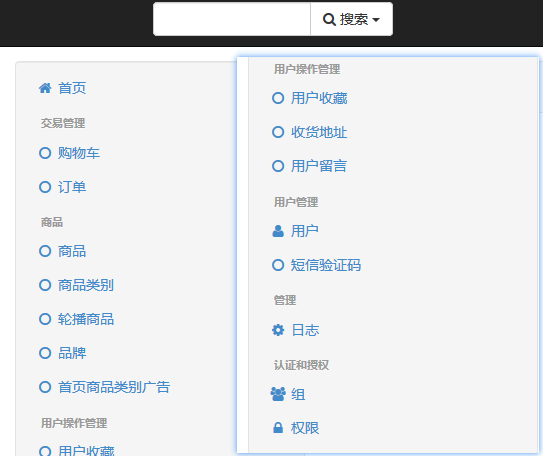This screenshot has width=543, height=456.
Task: Open the 商品 menu link
Action: 72,251
